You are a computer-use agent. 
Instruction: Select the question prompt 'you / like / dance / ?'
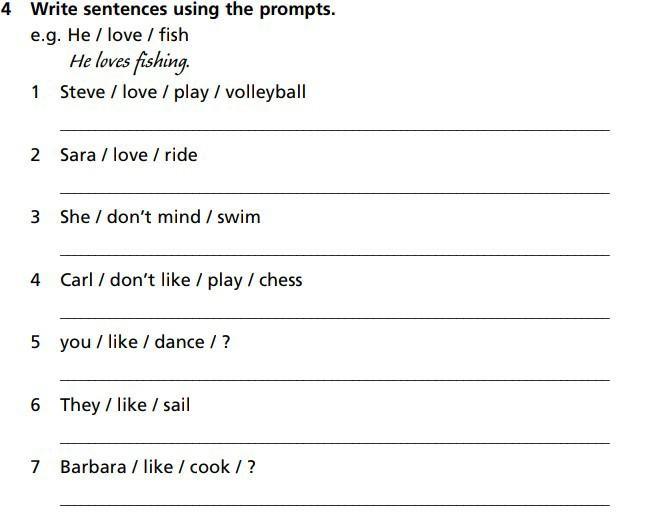[145, 342]
